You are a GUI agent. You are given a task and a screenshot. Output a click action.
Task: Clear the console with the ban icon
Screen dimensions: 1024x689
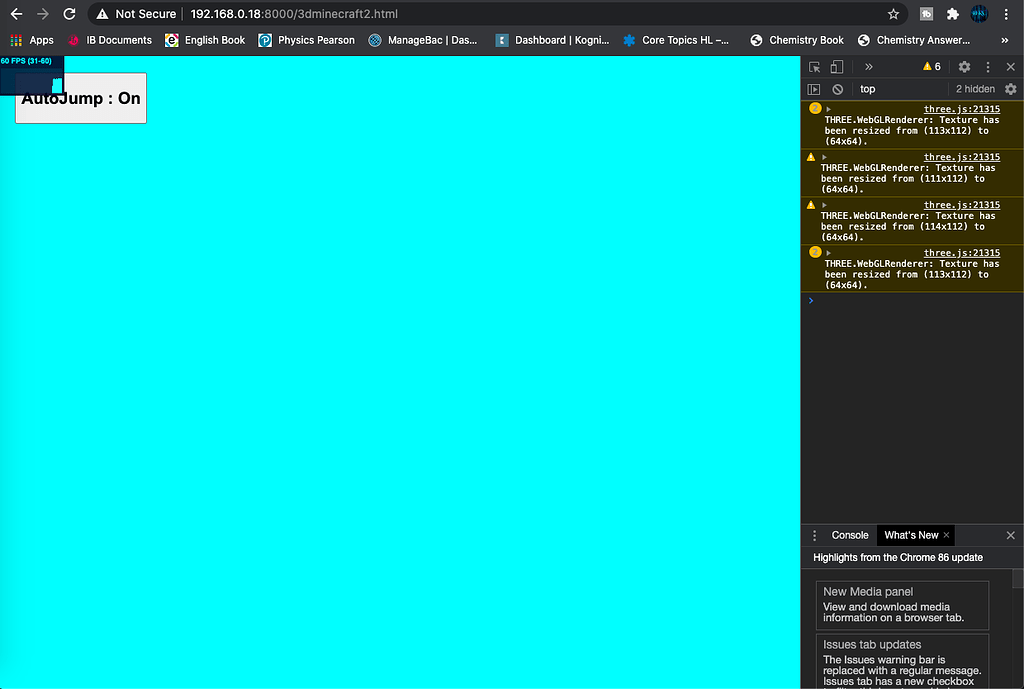pyautogui.click(x=837, y=89)
